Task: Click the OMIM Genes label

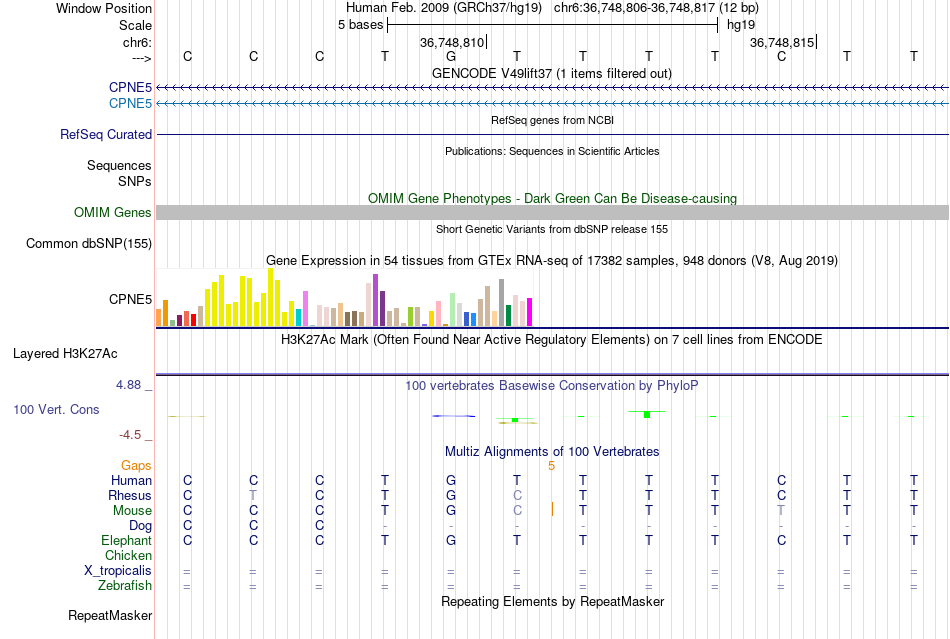Action: (113, 213)
